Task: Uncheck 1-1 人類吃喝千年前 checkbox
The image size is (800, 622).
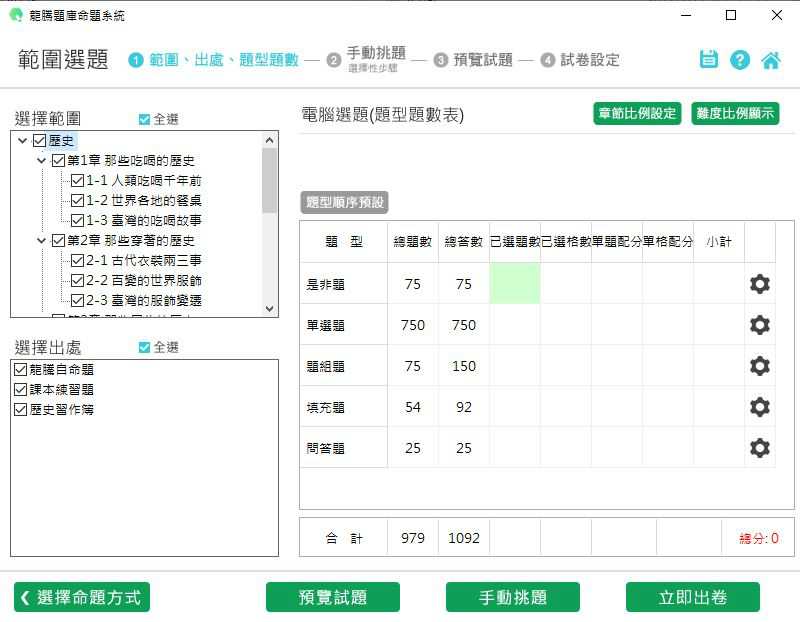Action: (x=78, y=181)
